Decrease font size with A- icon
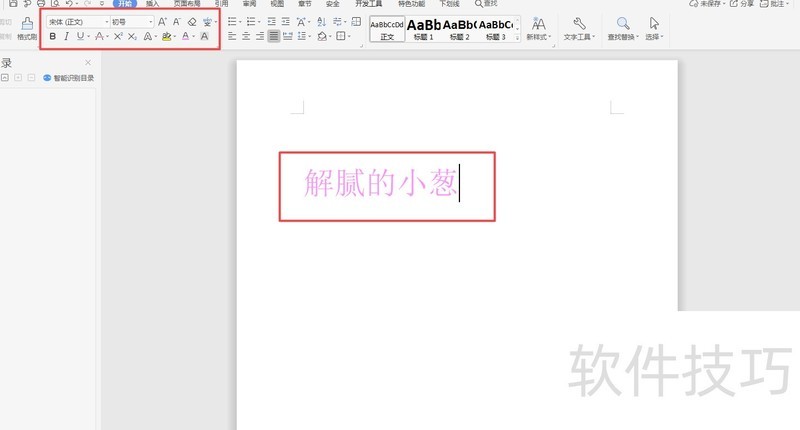This screenshot has height=430, width=800. [177, 22]
